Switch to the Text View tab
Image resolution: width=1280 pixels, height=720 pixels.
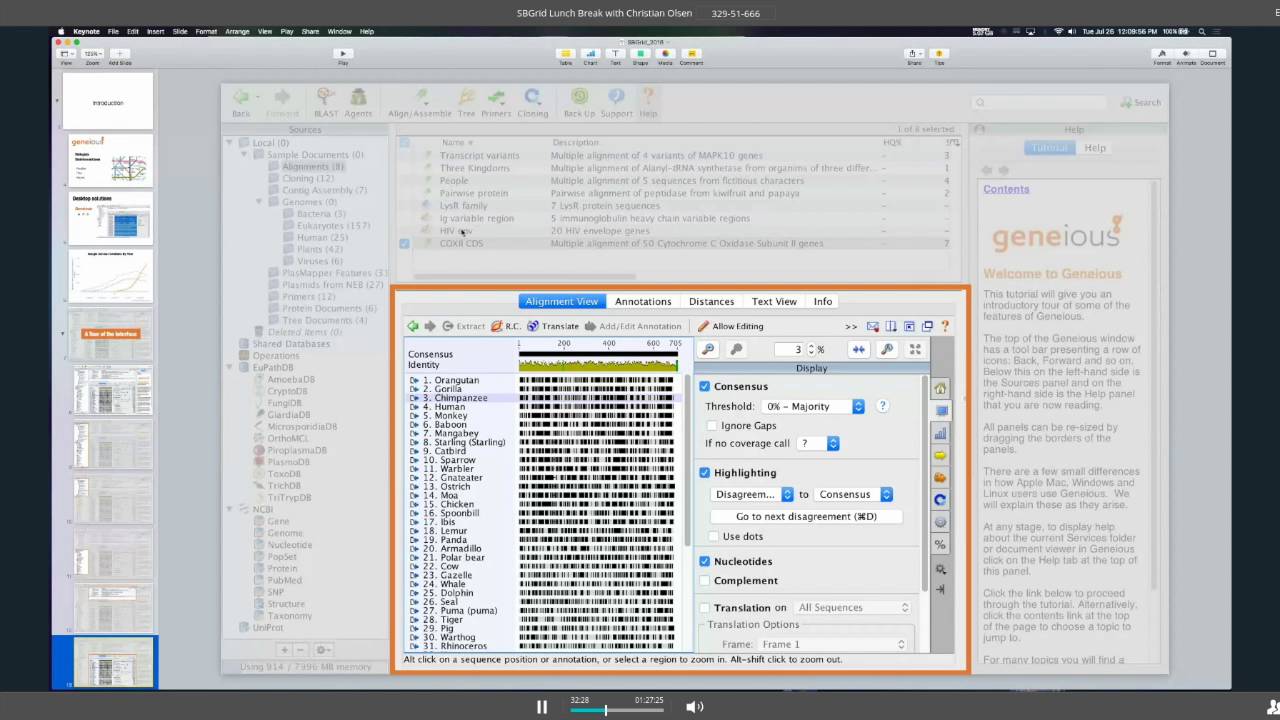pos(774,301)
